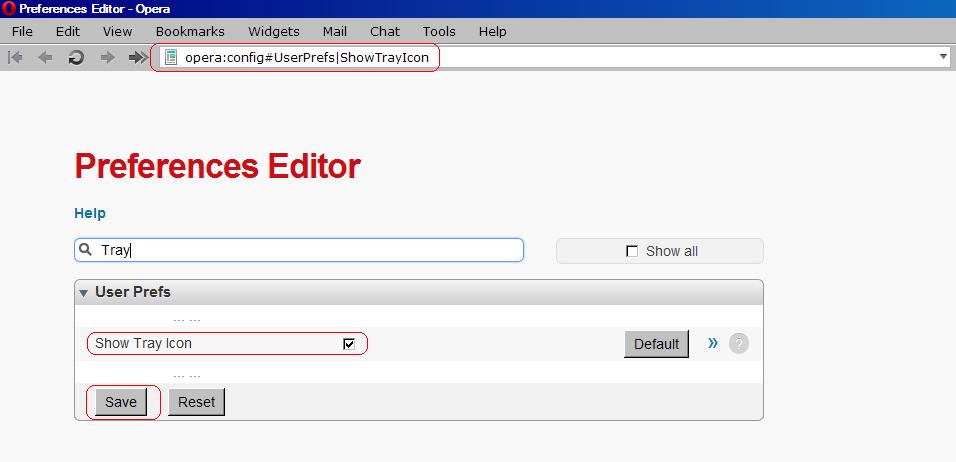The width and height of the screenshot is (956, 462).
Task: Click the double chevron beside Default
Action: (713, 343)
